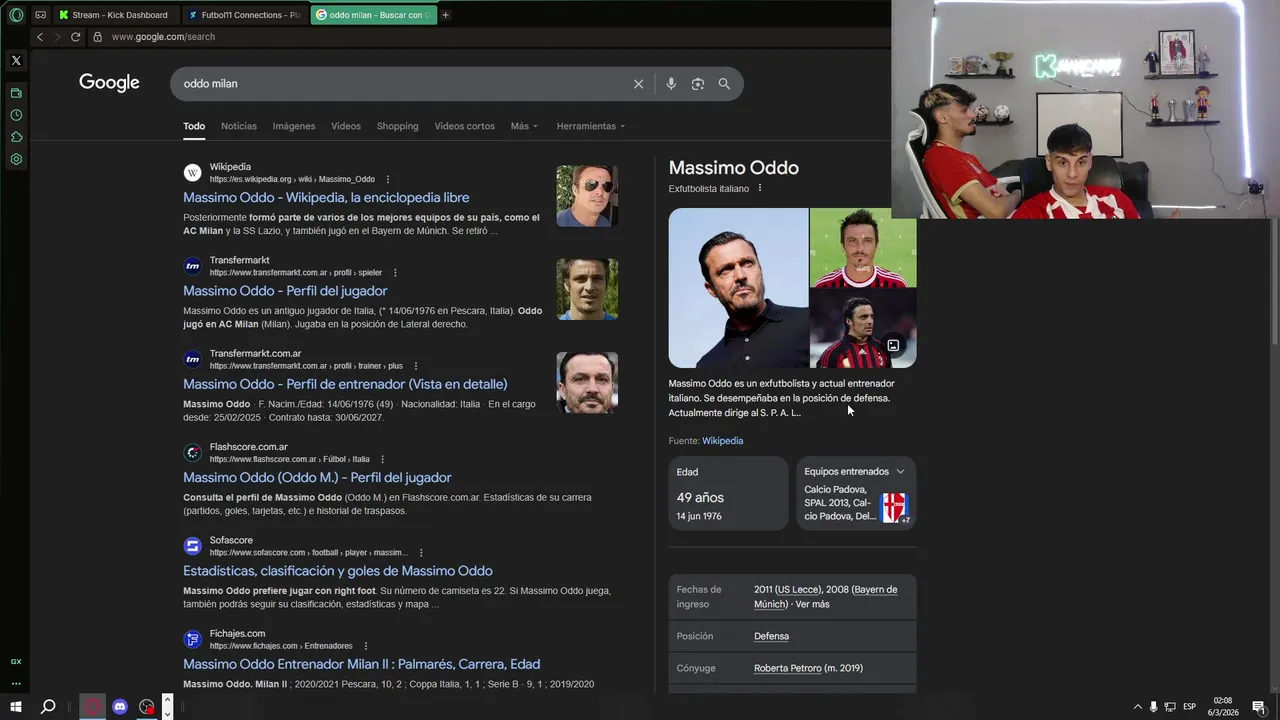Open the three-dot sidebar setup menu
The image size is (1280, 720).
tap(16, 684)
